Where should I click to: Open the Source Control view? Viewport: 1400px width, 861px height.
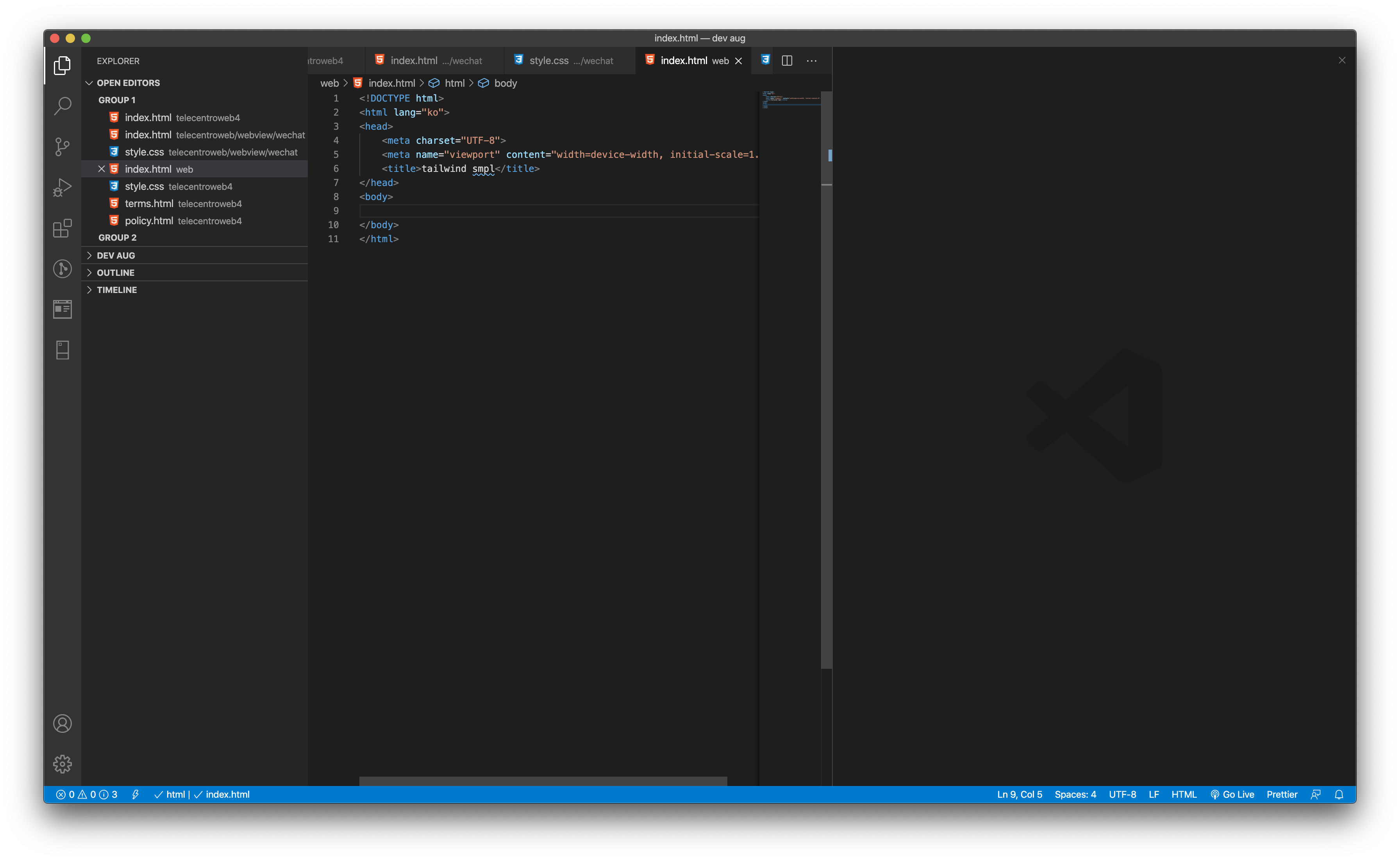[62, 146]
